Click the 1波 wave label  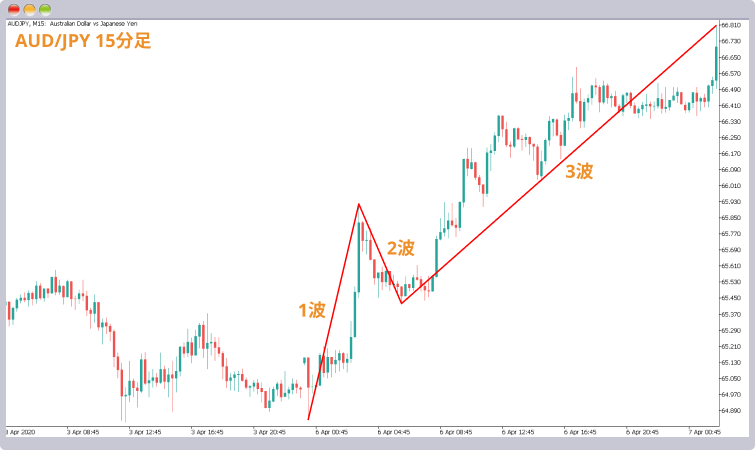click(312, 310)
